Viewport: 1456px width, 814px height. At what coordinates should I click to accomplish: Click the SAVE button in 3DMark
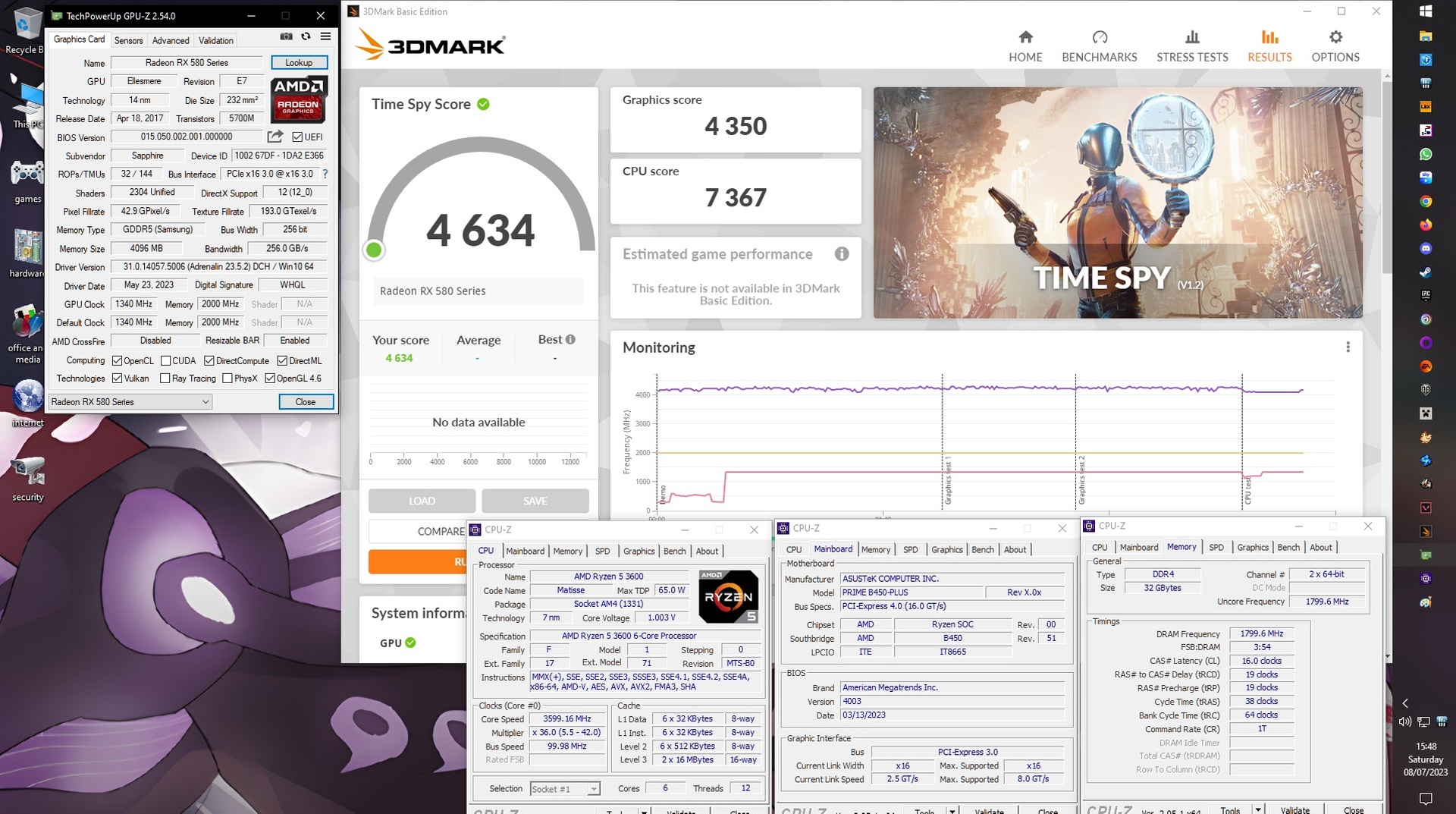(535, 501)
